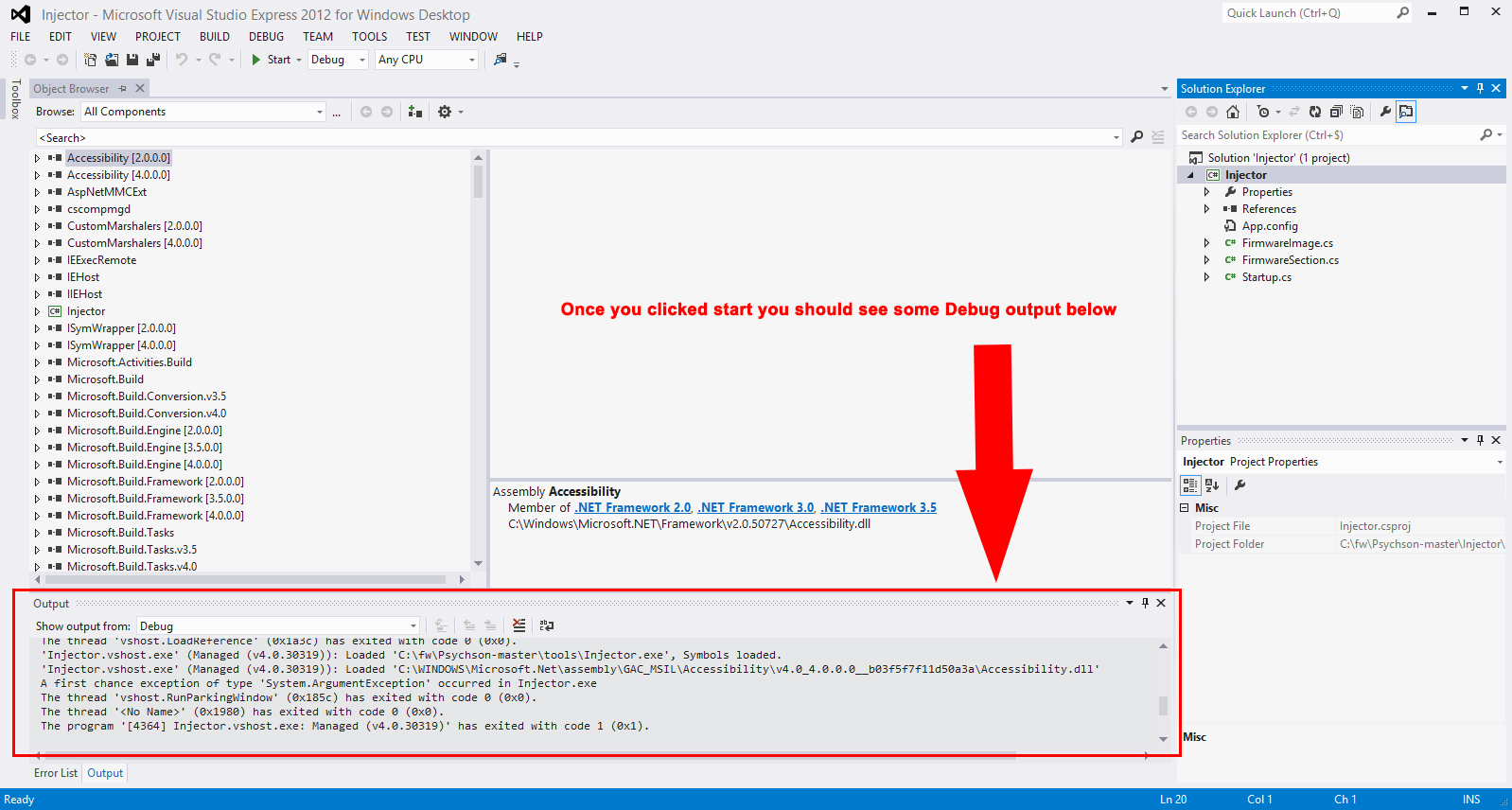The image size is (1512, 810).
Task: Click the Save toolbar icon
Action: pos(132,60)
